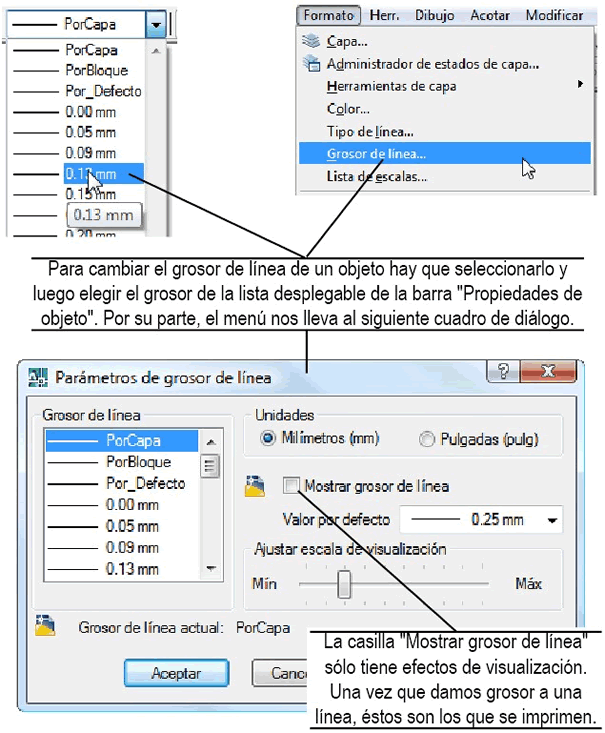
Task: Select PorCapa in the dialog's Grosor list
Action: click(122, 440)
